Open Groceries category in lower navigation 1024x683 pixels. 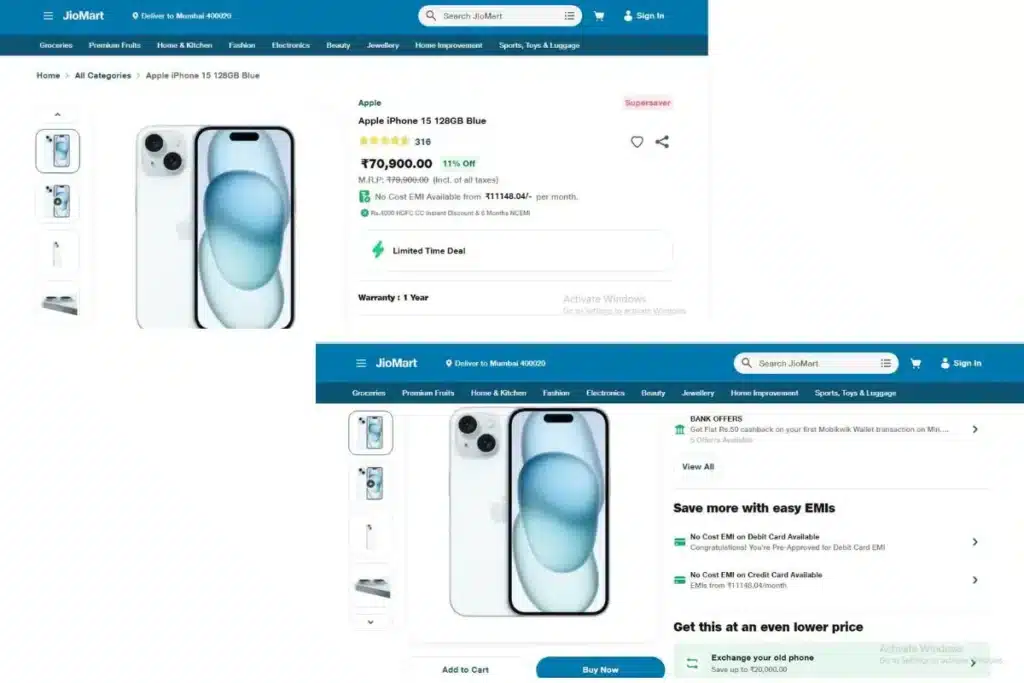(x=368, y=393)
